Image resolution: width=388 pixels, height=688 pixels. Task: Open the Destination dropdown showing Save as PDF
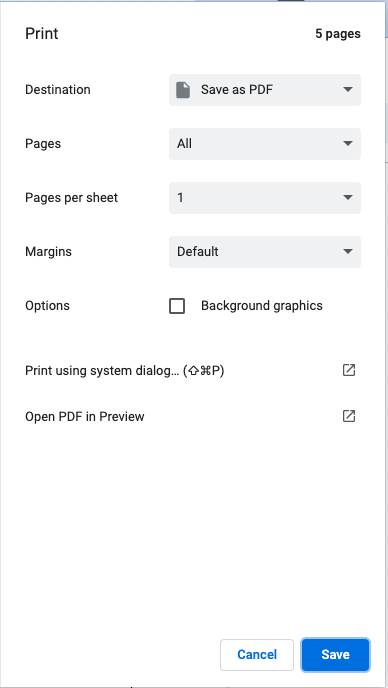tap(265, 90)
